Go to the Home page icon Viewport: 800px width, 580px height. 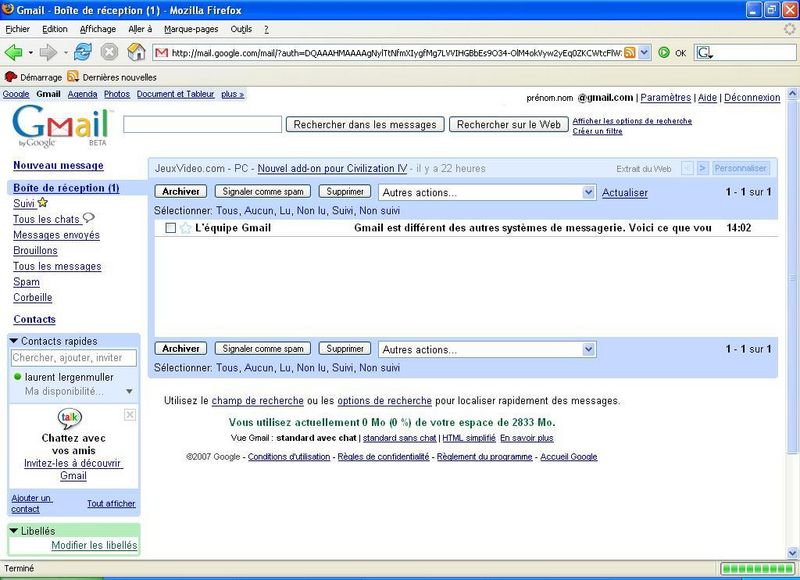click(136, 52)
